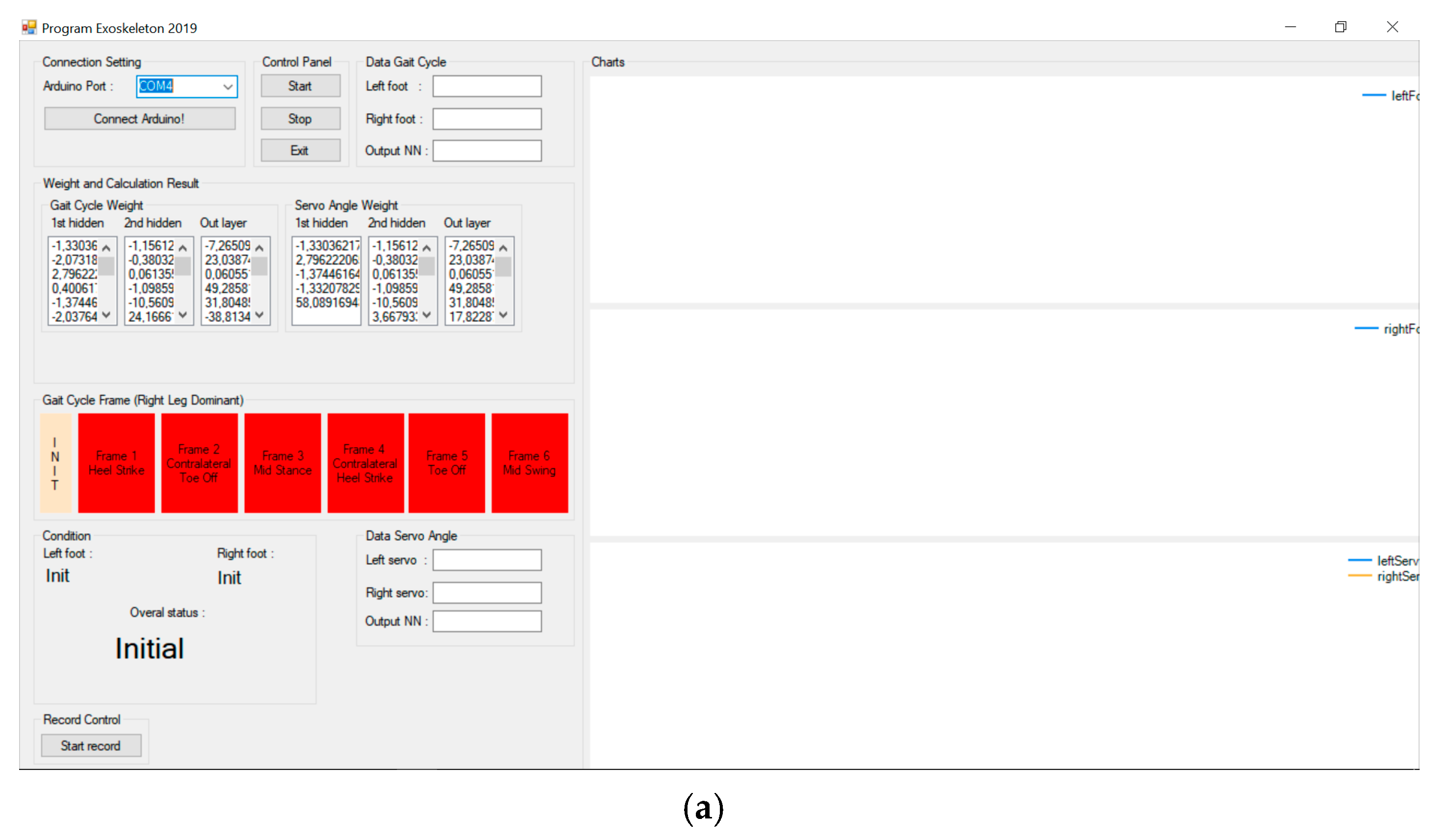Click the Connect Arduino! button
Image resolution: width=1450 pixels, height=840 pixels.
[x=140, y=119]
